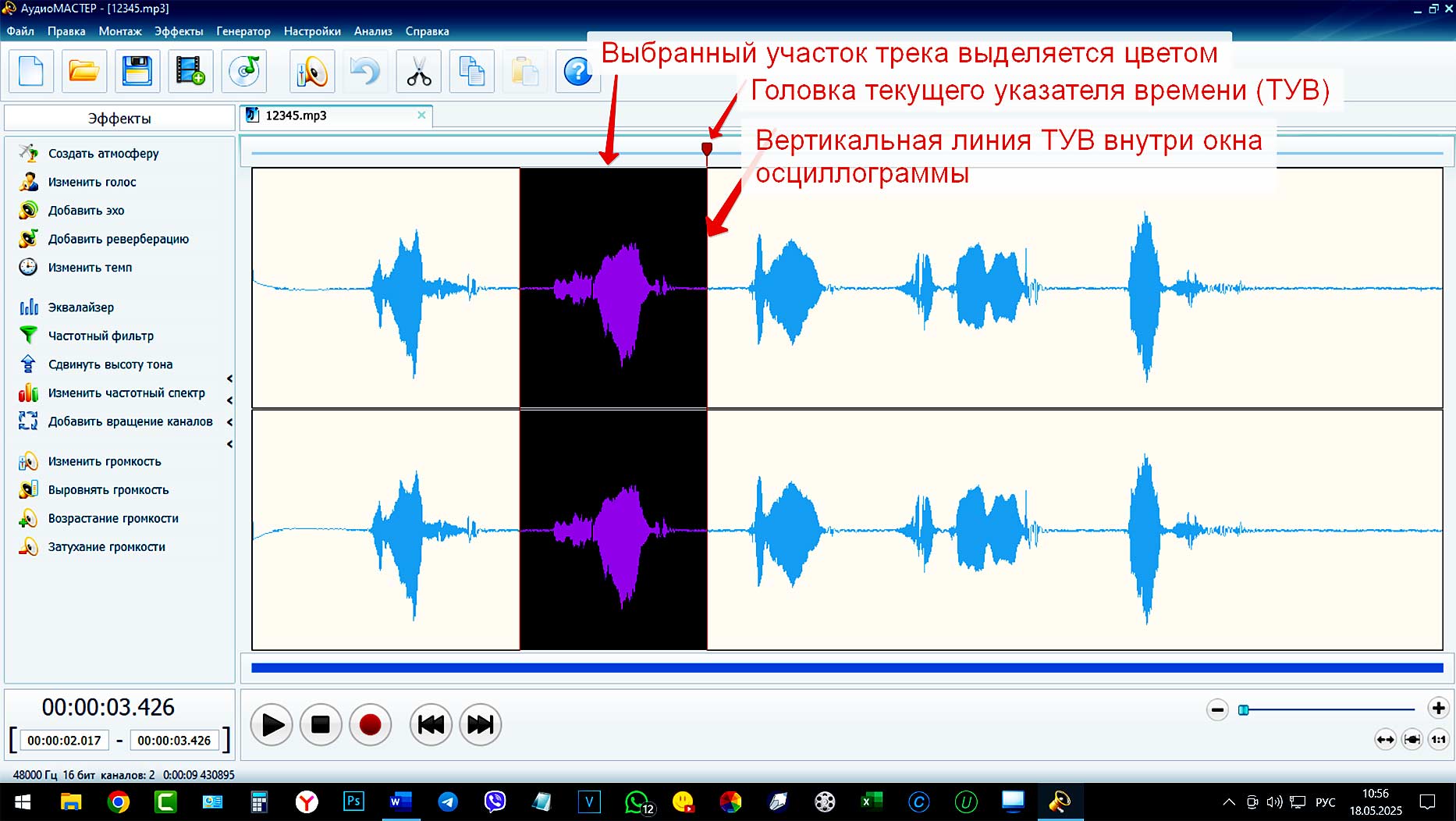The image size is (1456, 821).
Task: Open help with the question mark icon
Action: [x=578, y=72]
